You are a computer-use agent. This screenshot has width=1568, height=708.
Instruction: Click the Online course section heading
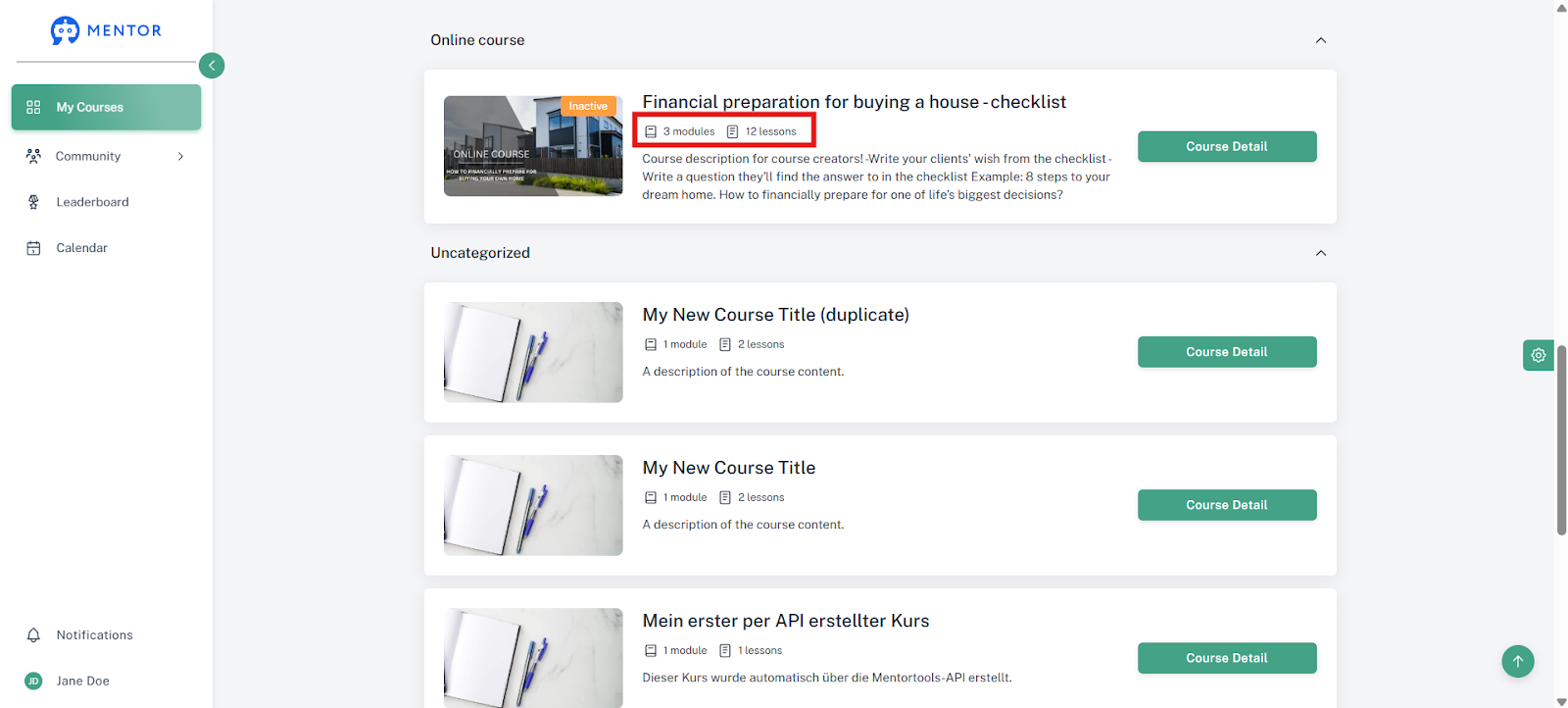click(477, 40)
